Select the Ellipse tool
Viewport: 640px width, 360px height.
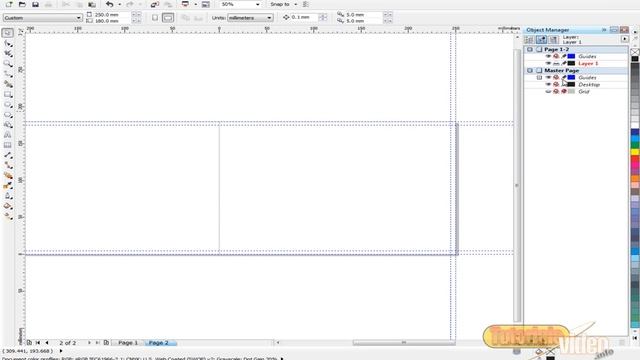click(8, 104)
